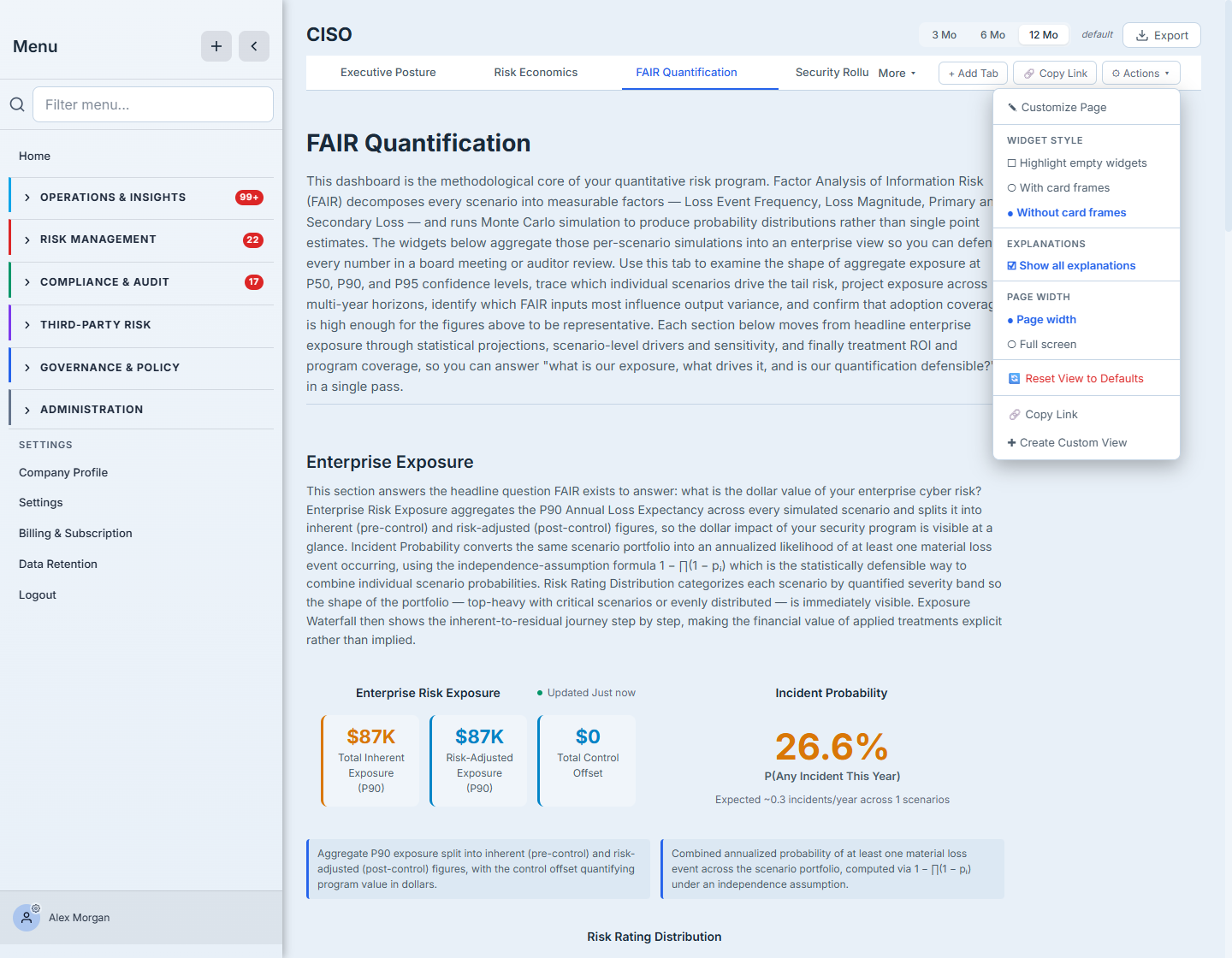Uncheck Show all explanations checkbox
This screenshot has height=958, width=1232.
[1012, 265]
